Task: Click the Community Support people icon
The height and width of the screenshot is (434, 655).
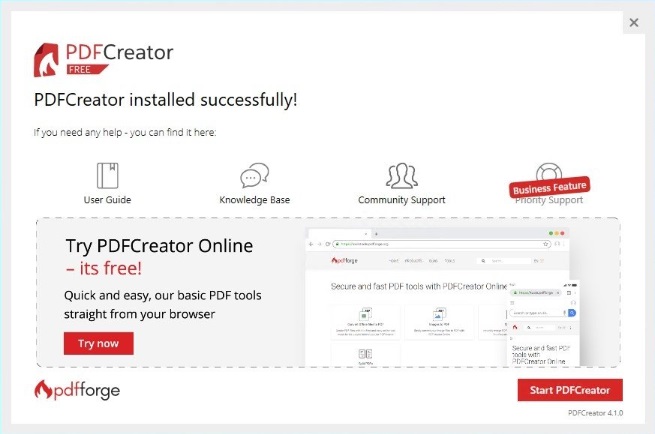Action: [x=401, y=177]
